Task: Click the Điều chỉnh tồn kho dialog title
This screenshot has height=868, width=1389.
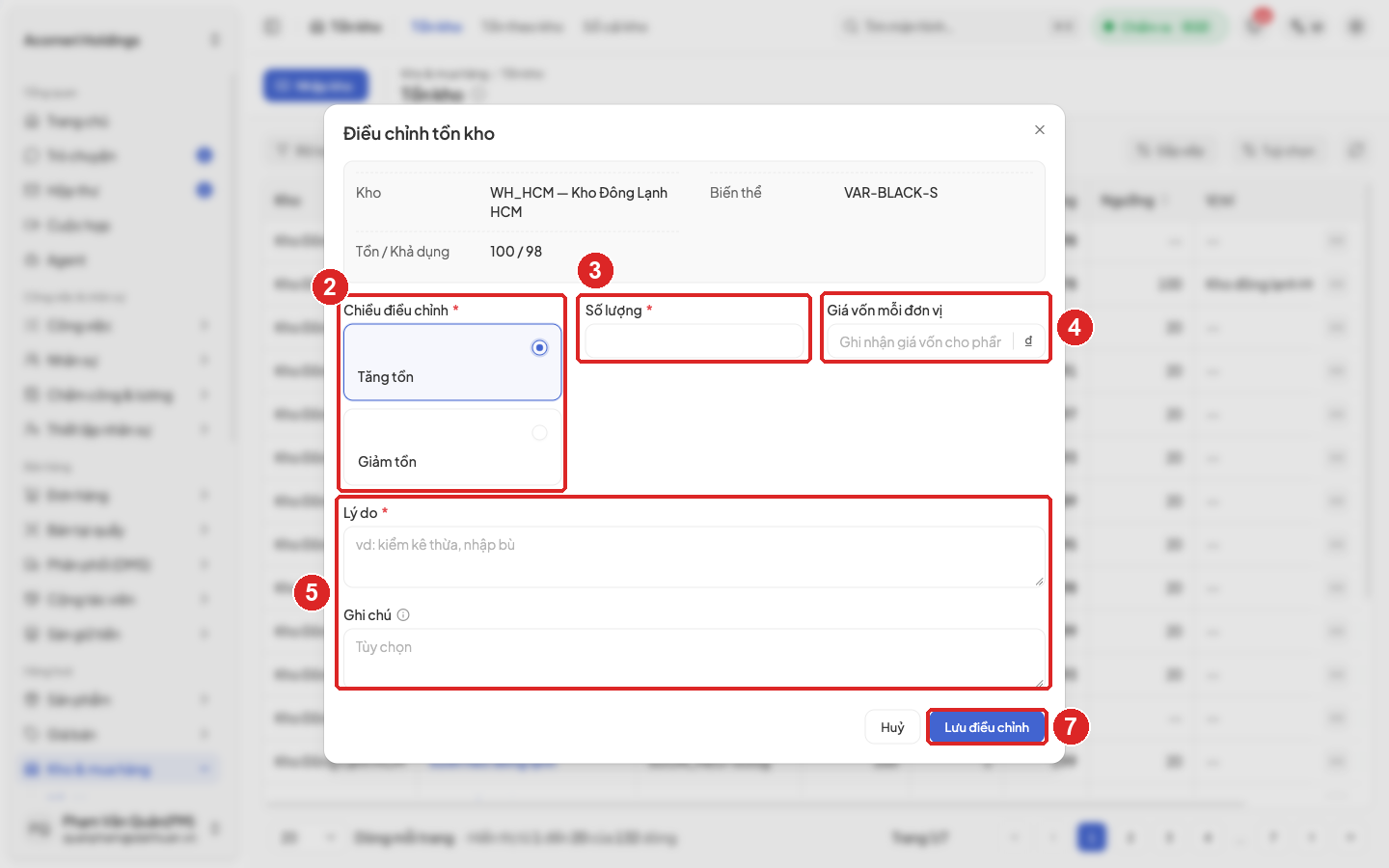Action: [x=419, y=134]
